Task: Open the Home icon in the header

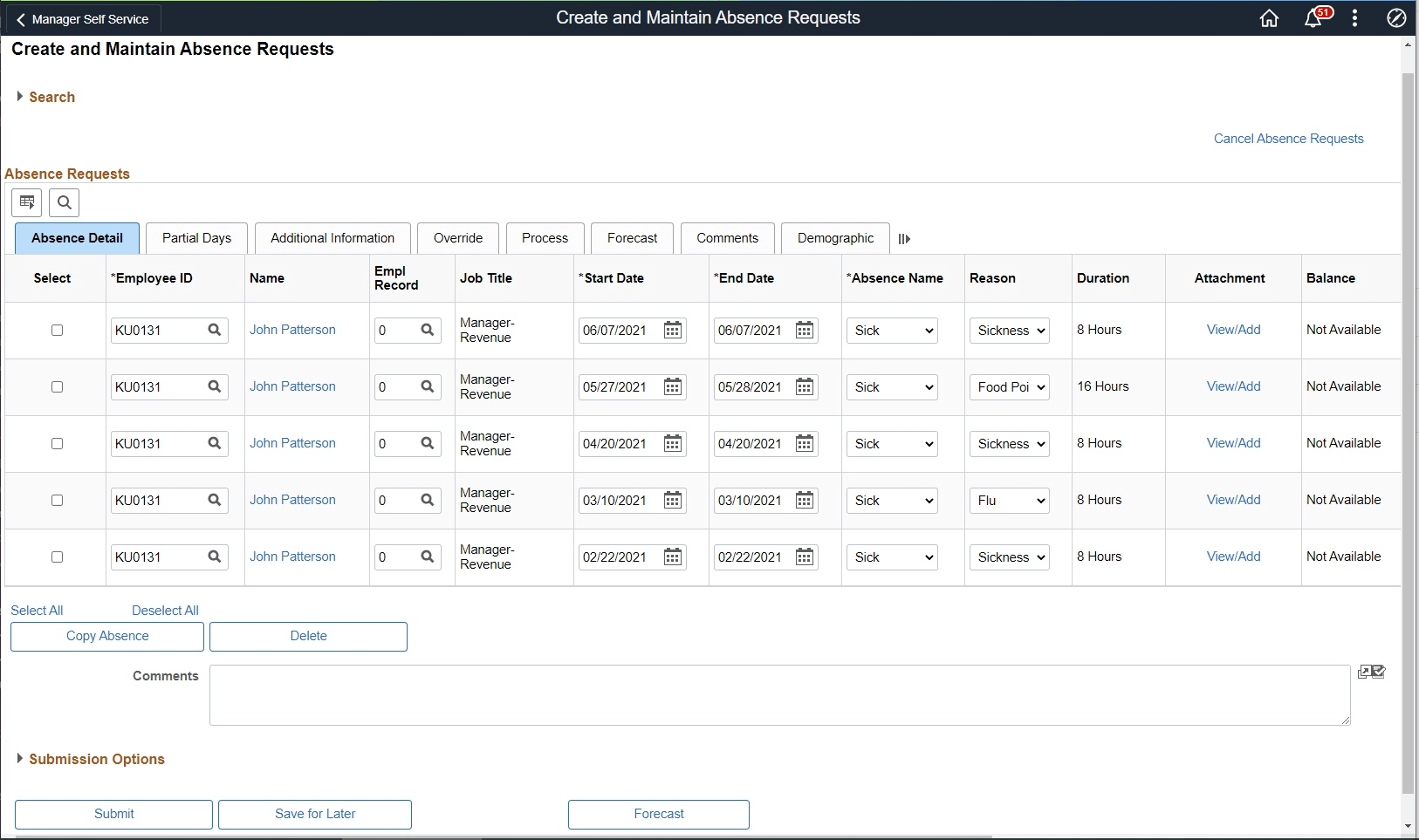Action: [x=1269, y=17]
